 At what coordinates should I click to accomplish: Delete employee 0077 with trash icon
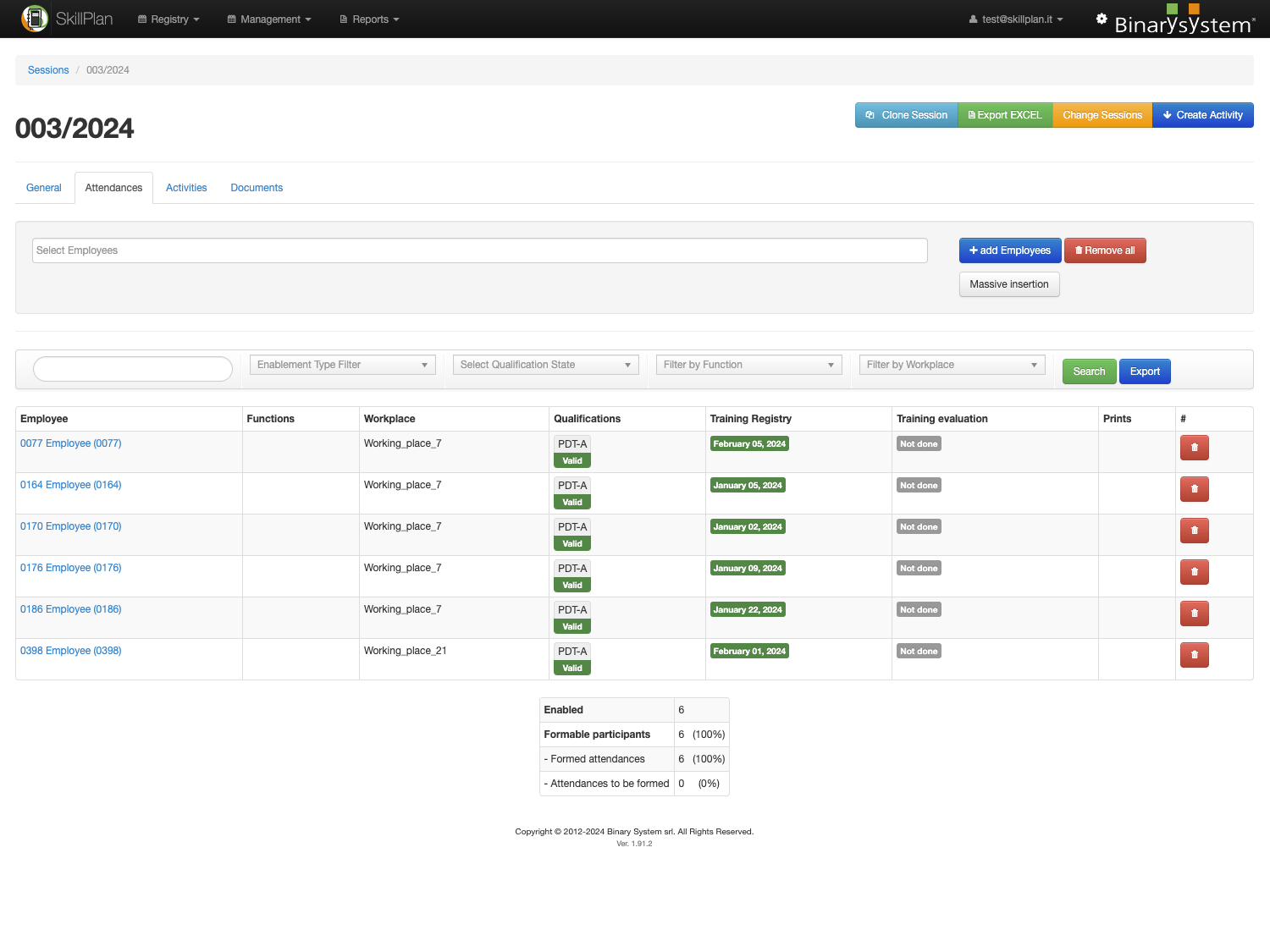pyautogui.click(x=1194, y=448)
